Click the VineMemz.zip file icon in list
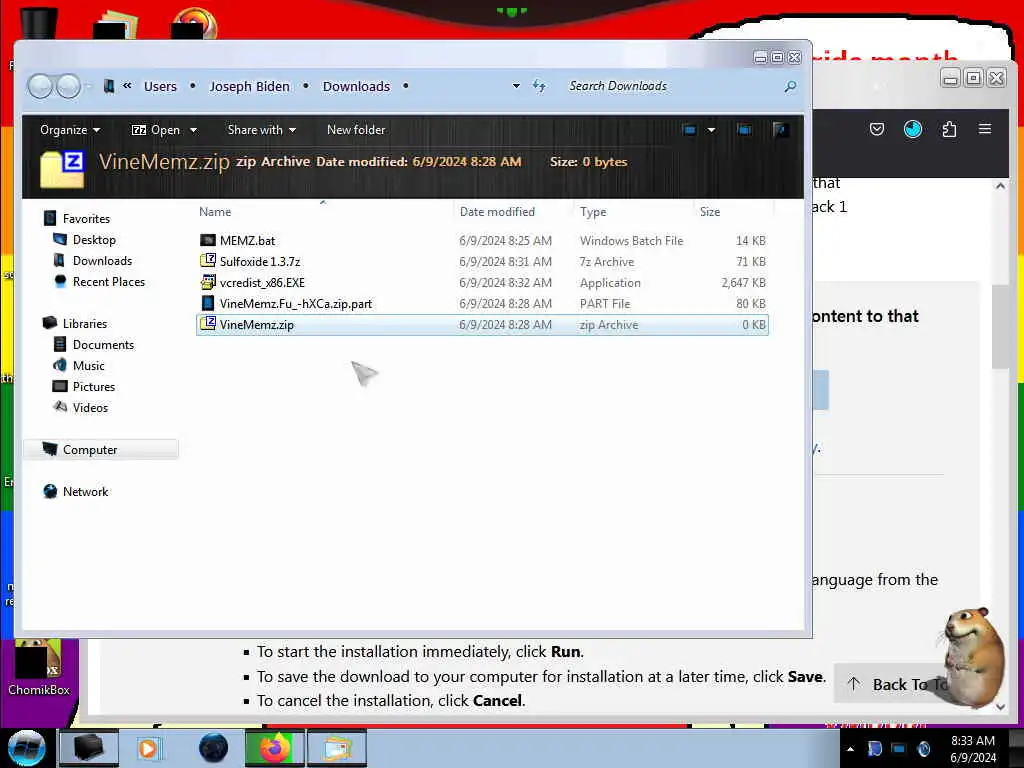This screenshot has width=1024, height=768. click(208, 324)
